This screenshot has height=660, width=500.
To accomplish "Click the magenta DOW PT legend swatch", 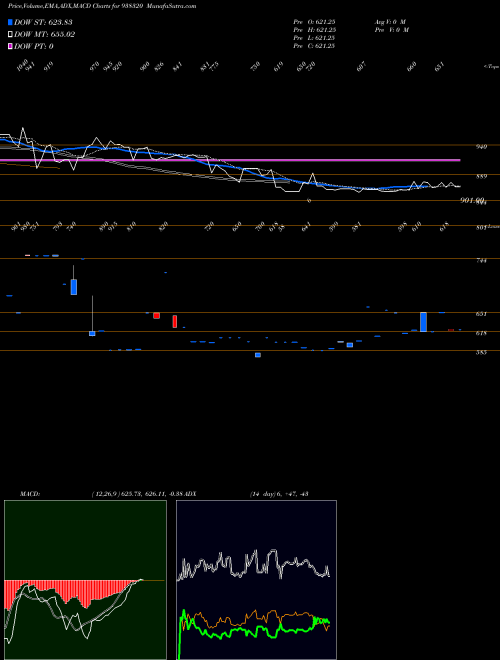I will [10, 46].
